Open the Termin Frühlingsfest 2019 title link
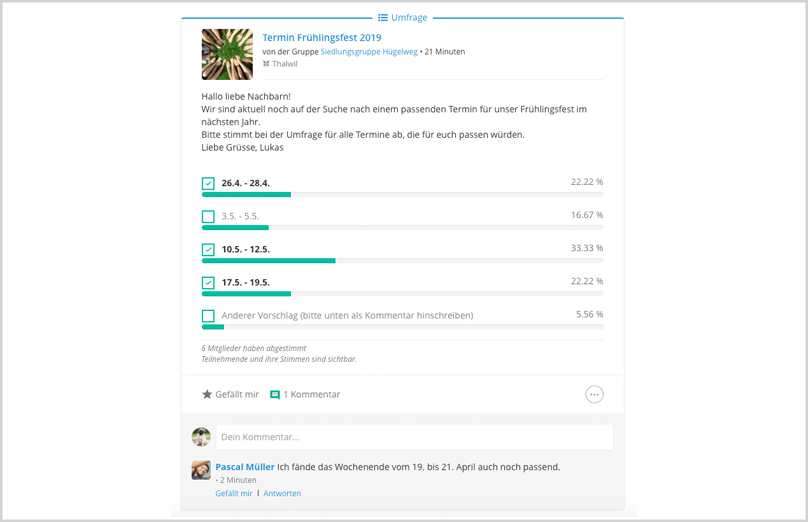 pyautogui.click(x=322, y=38)
